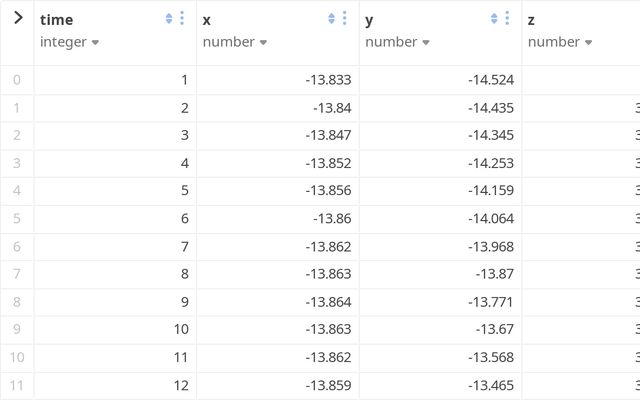640x400 pixels.
Task: Change z column number type dropdown
Action: pos(560,42)
